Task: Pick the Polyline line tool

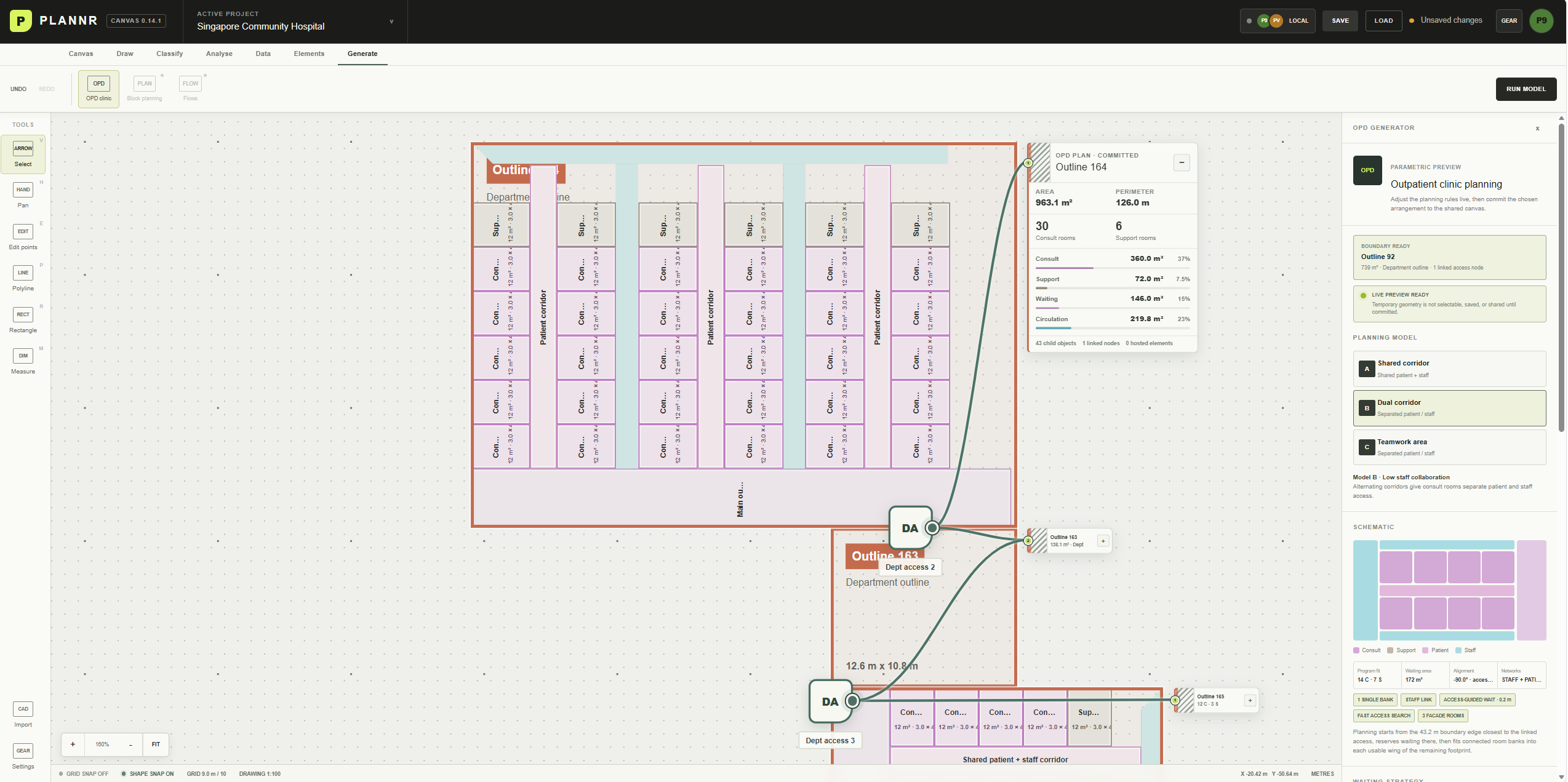Action: point(23,279)
